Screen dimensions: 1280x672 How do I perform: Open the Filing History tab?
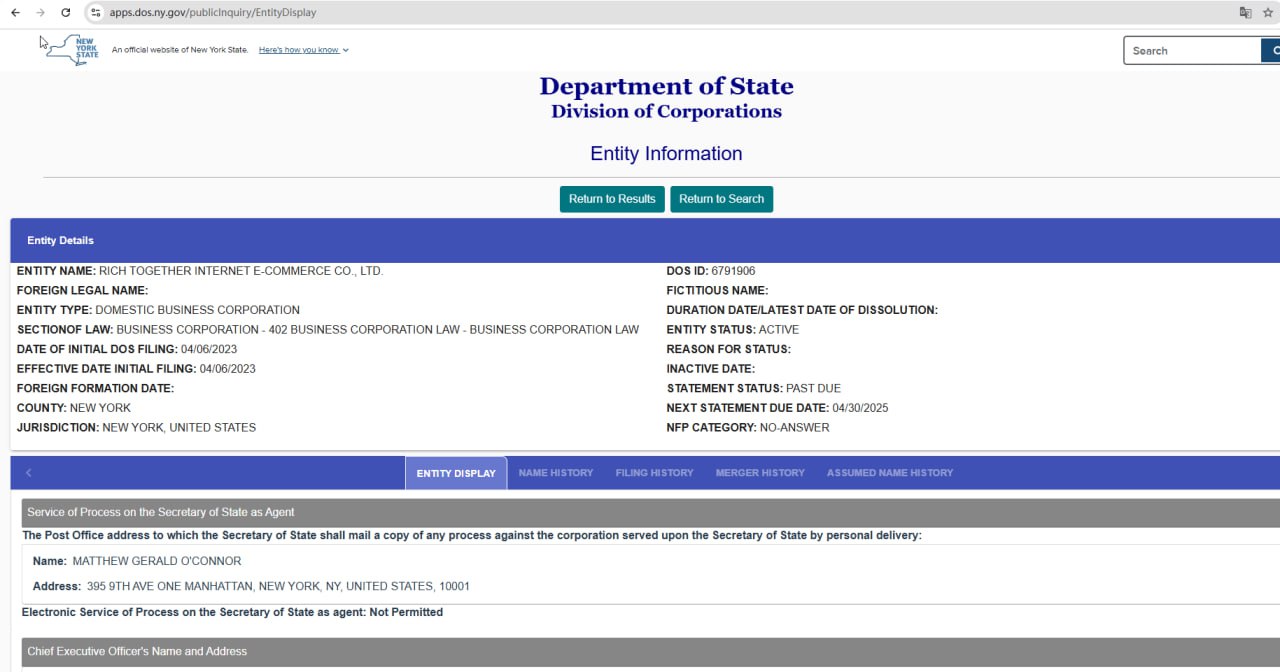[654, 473]
